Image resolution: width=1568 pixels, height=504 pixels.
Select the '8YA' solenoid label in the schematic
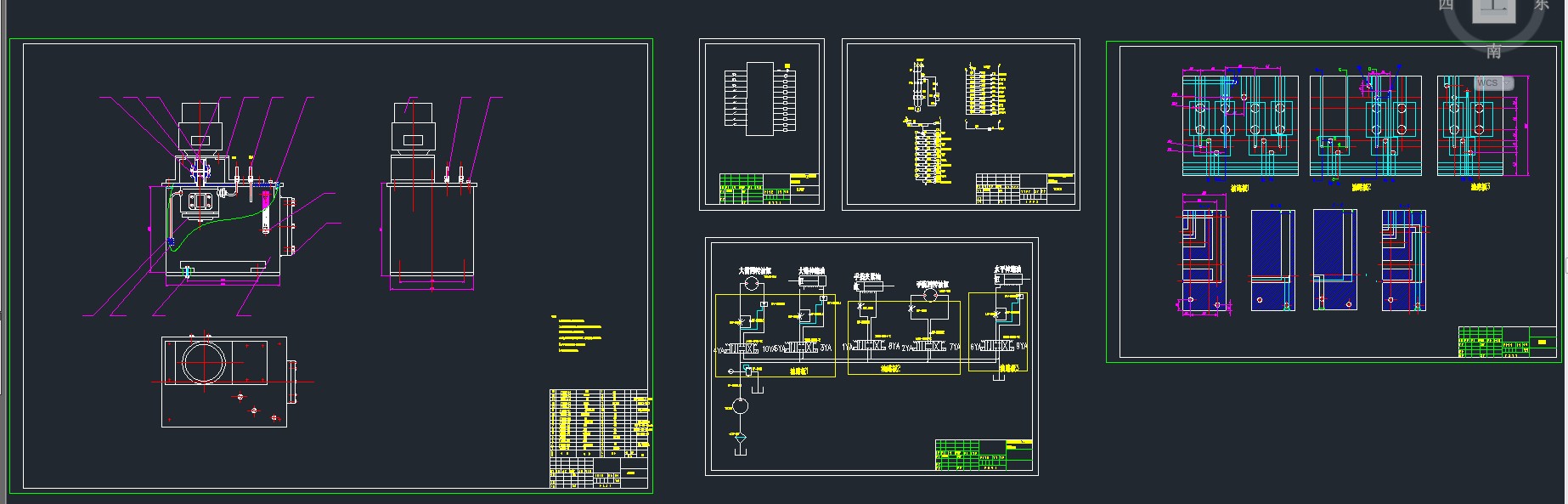894,347
